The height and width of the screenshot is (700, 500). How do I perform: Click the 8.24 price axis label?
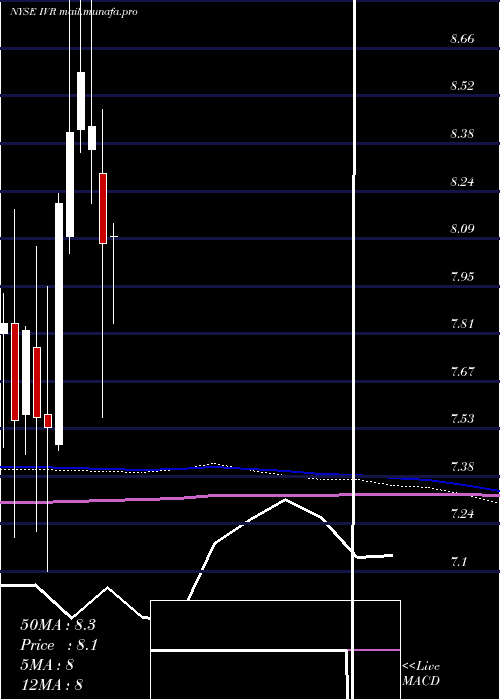click(x=462, y=182)
